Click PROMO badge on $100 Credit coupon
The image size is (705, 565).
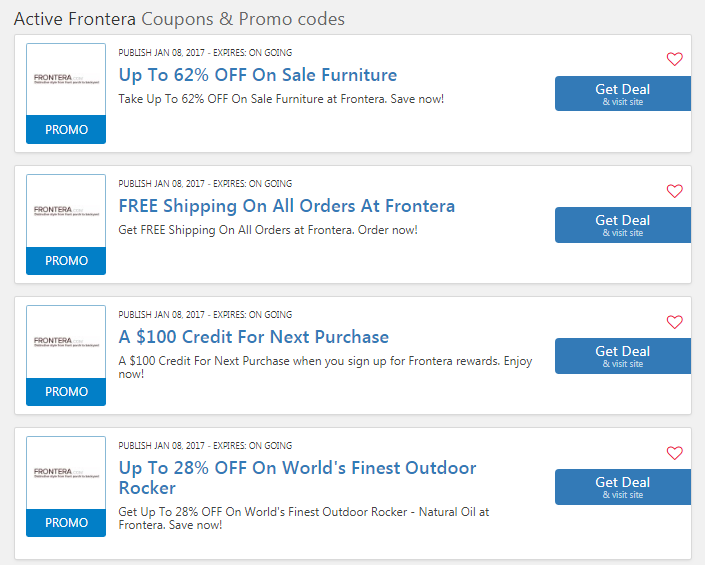(66, 391)
